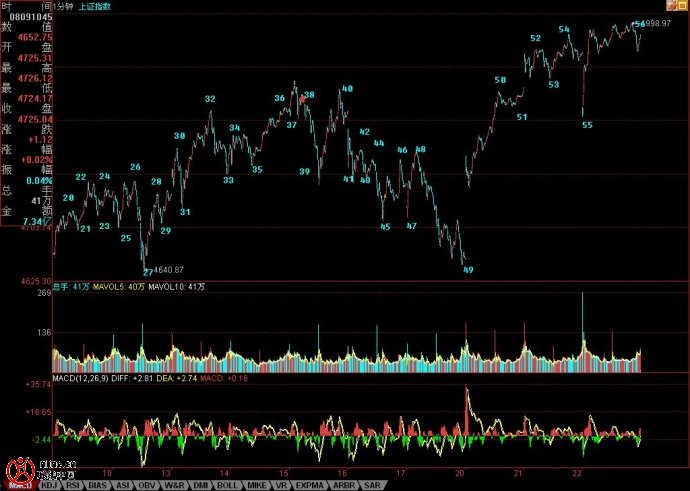Screen dimensions: 690x491
Task: Click wave label 49 at the trough
Action: (x=467, y=269)
